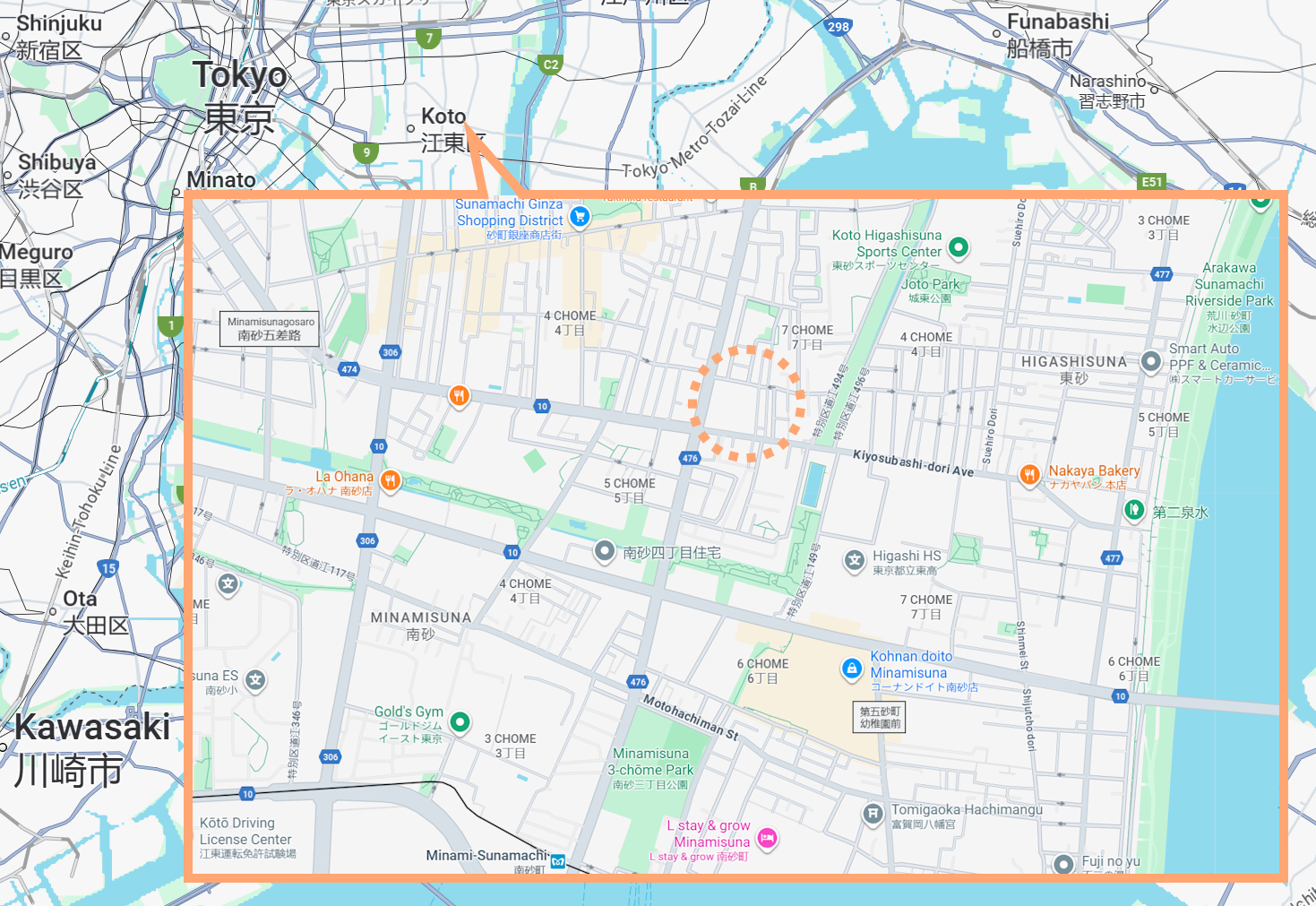1316x906 pixels.
Task: Click the Sunamachi Ginza Shopping District link
Action: tap(511, 213)
